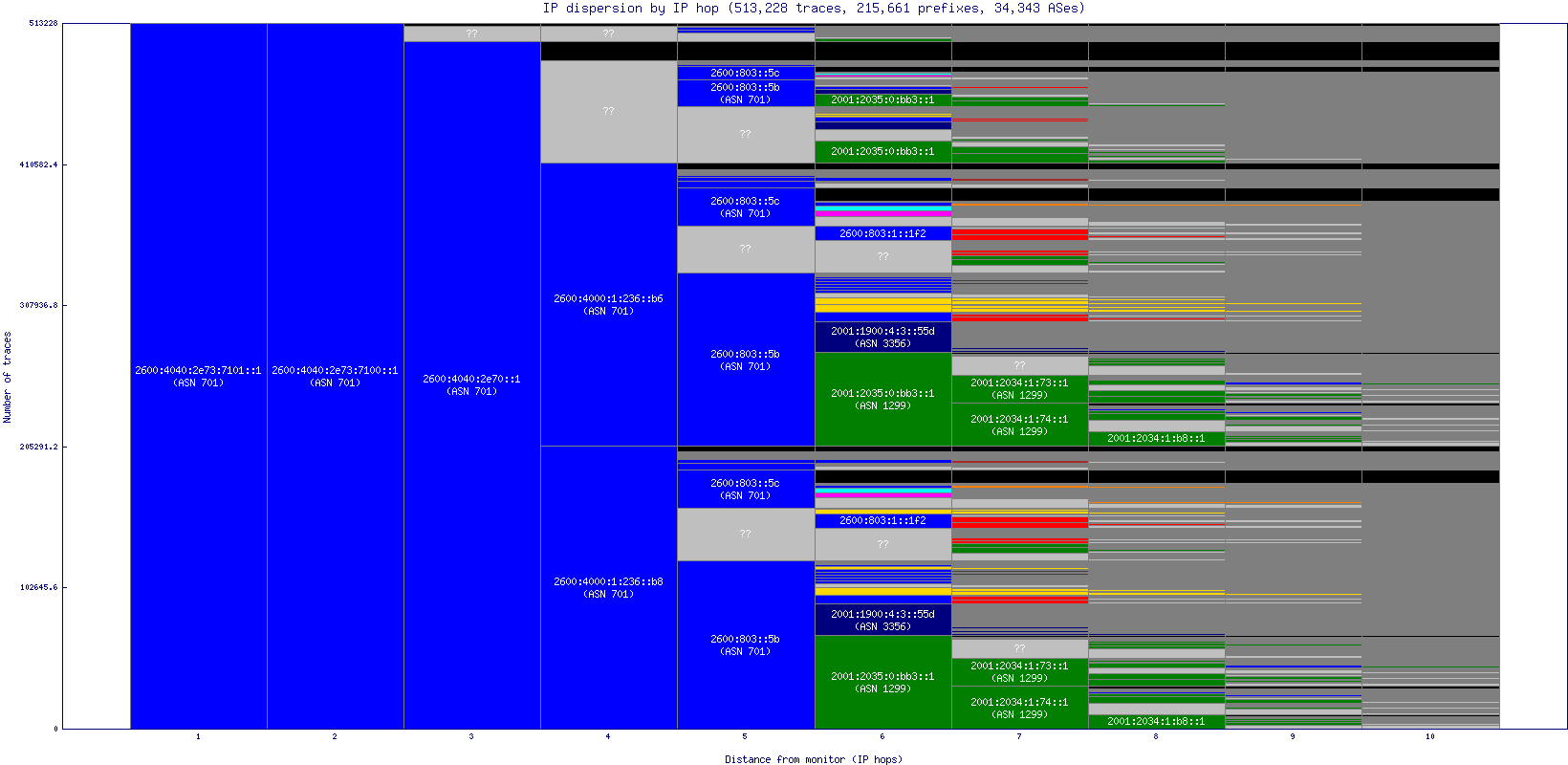Image resolution: width=1568 pixels, height=765 pixels.
Task: Select the 2600:4040:2e73:7100::1 block at hop 2
Action: click(x=336, y=376)
